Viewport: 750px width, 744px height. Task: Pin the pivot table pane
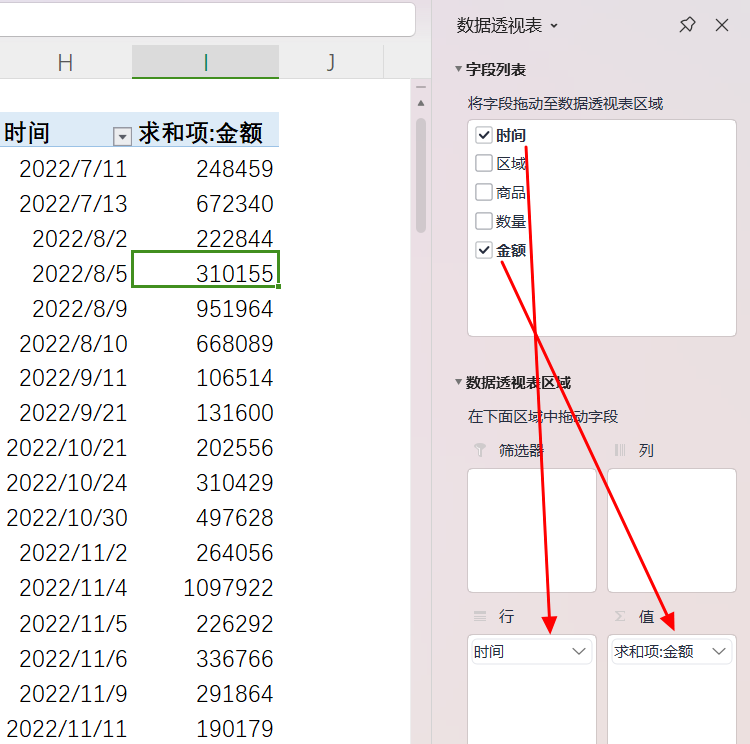tap(687, 25)
